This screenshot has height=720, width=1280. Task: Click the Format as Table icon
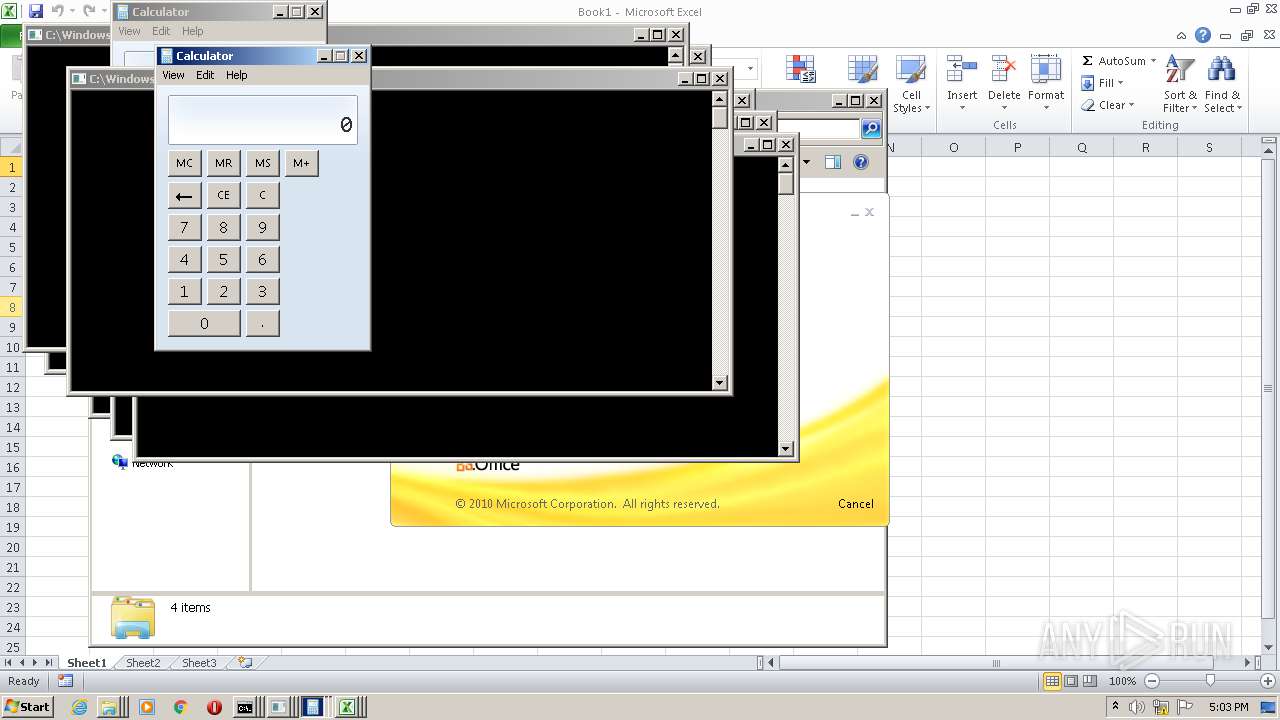click(862, 68)
